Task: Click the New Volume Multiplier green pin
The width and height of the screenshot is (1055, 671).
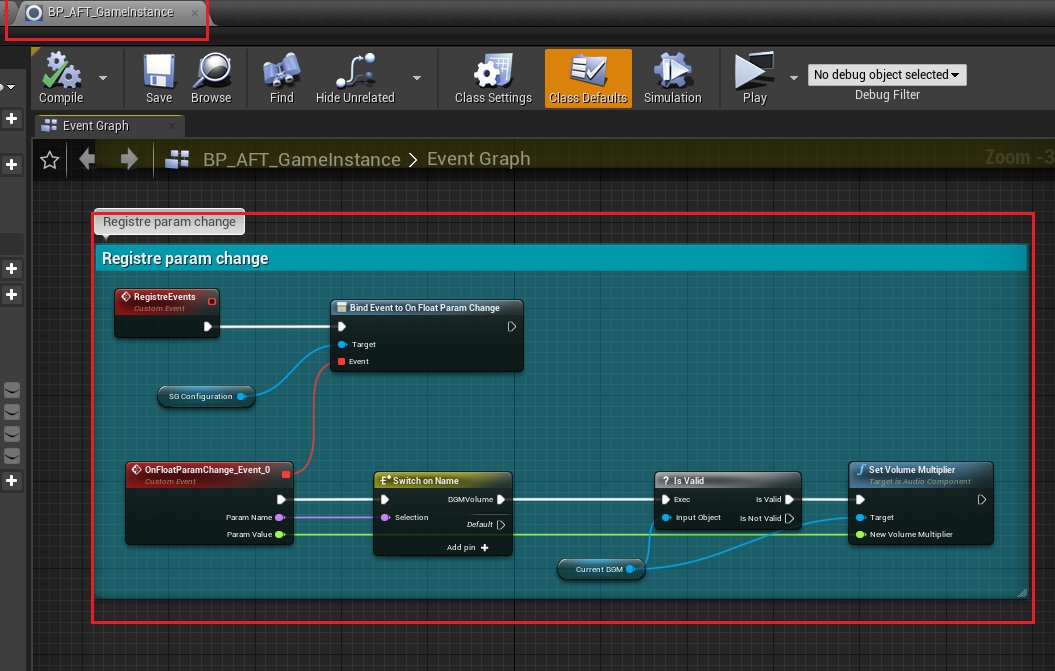Action: click(859, 535)
